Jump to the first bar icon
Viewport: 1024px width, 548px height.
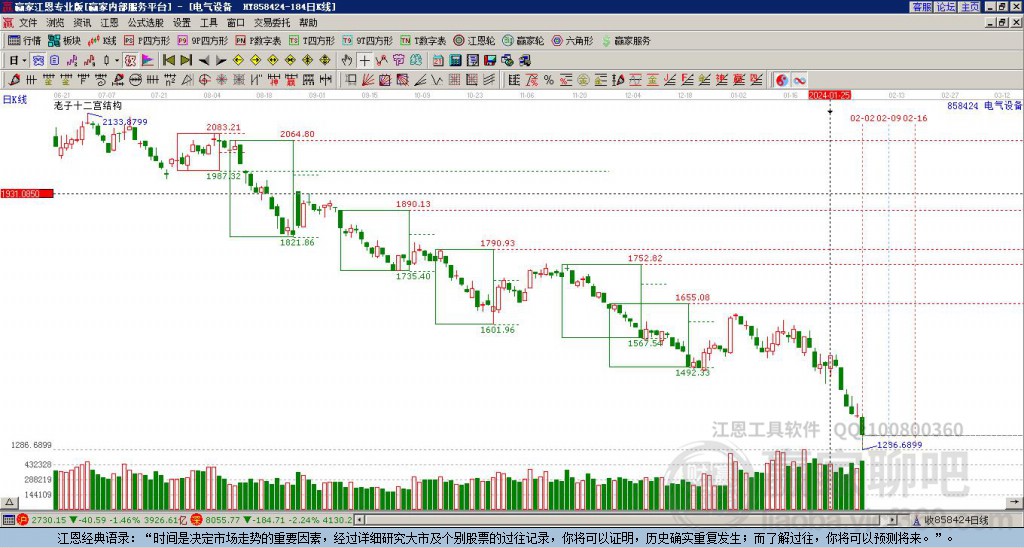(169, 61)
